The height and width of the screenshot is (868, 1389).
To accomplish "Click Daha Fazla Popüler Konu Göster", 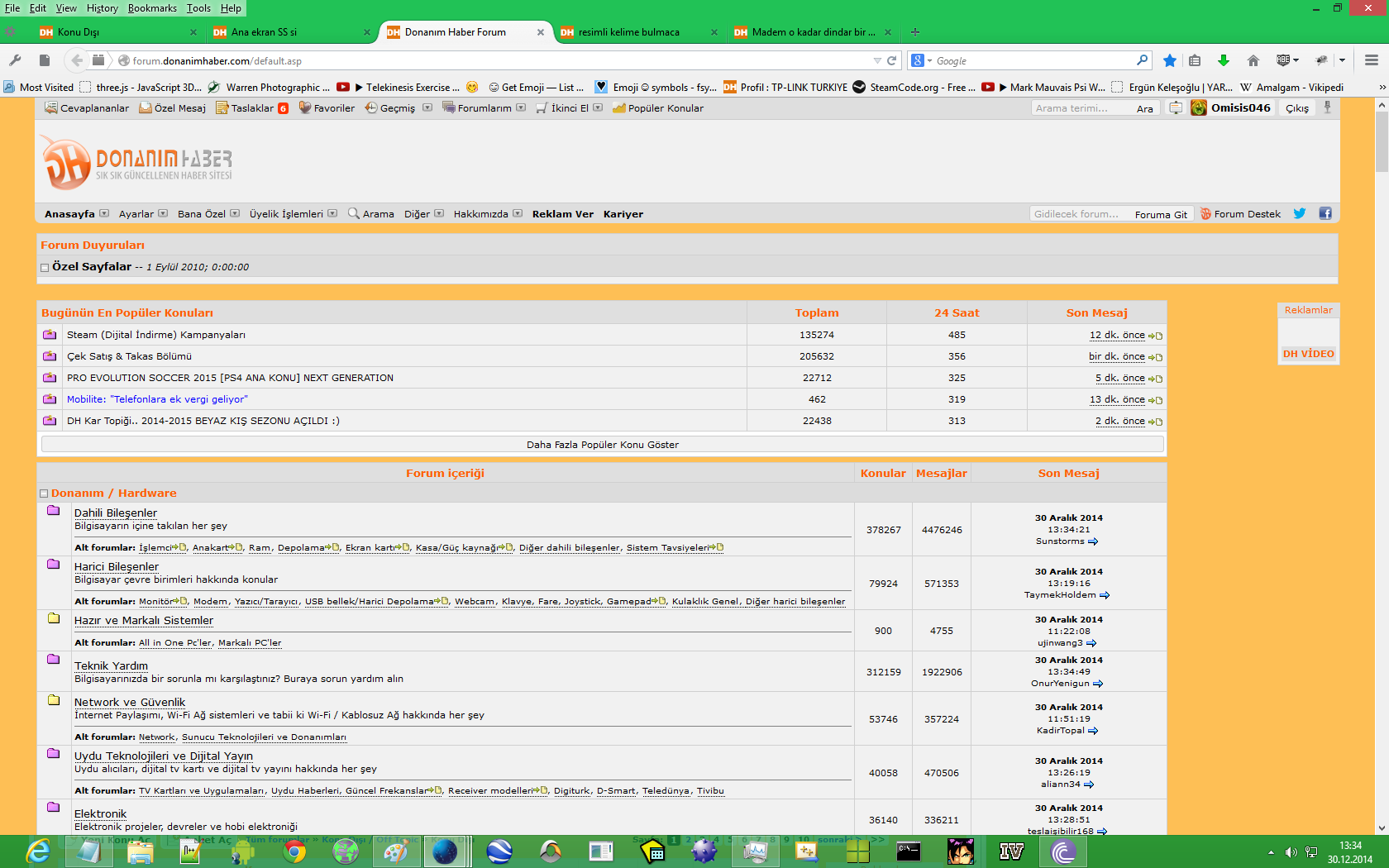I will pos(603,445).
